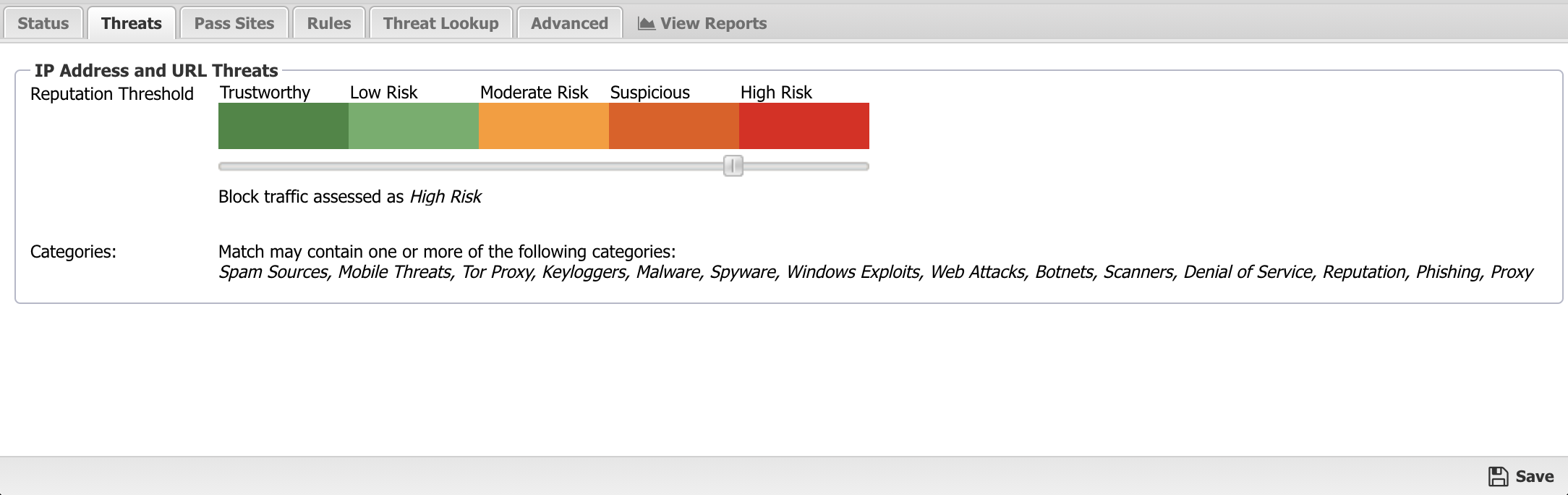This screenshot has height=495, width=1568.
Task: Choose the Moderate Risk orange swatch
Action: pos(544,126)
